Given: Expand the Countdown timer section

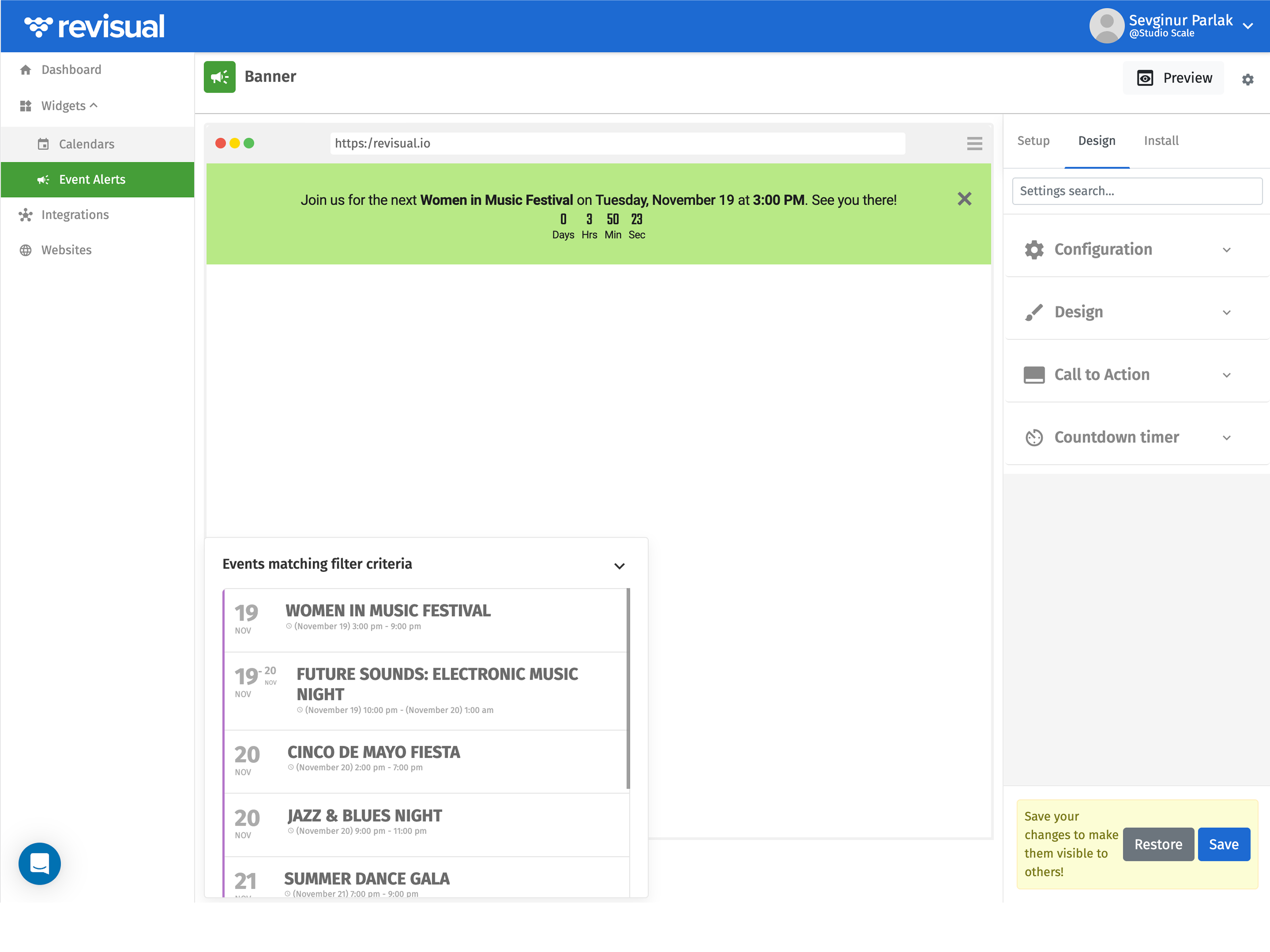Looking at the screenshot, I should click(1137, 437).
